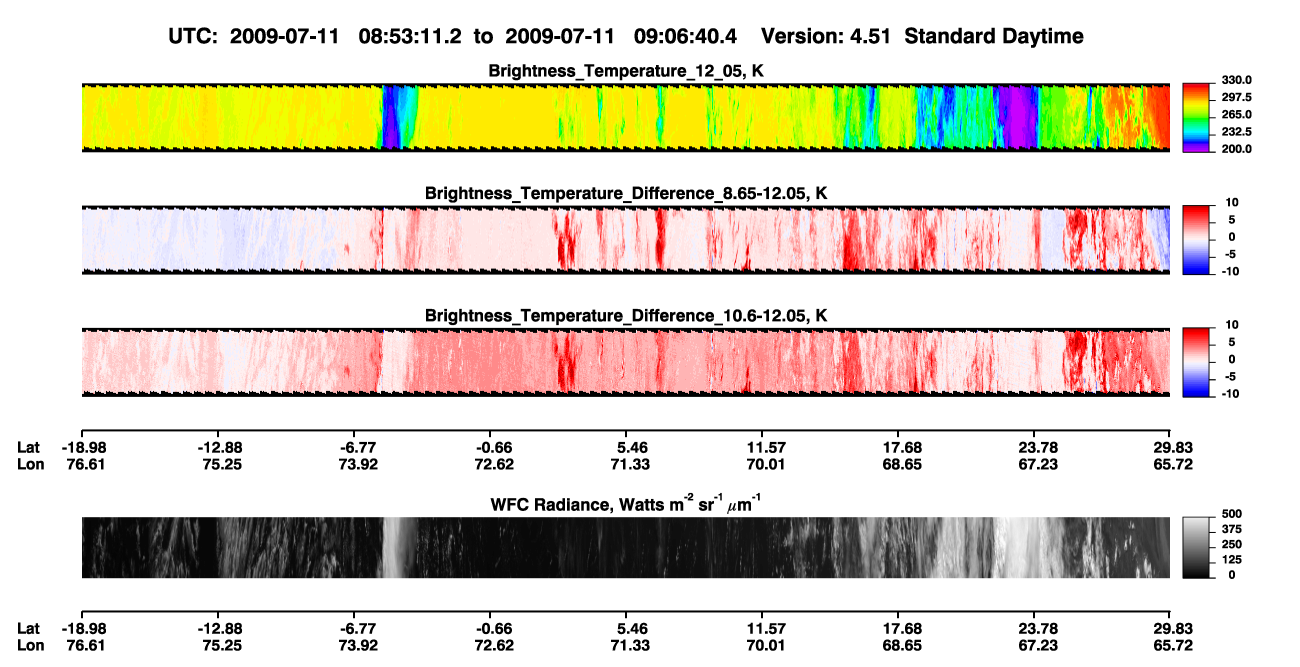The height and width of the screenshot is (667, 1300).
Task: Click the 'UTC:' label in the header
Action: point(194,37)
